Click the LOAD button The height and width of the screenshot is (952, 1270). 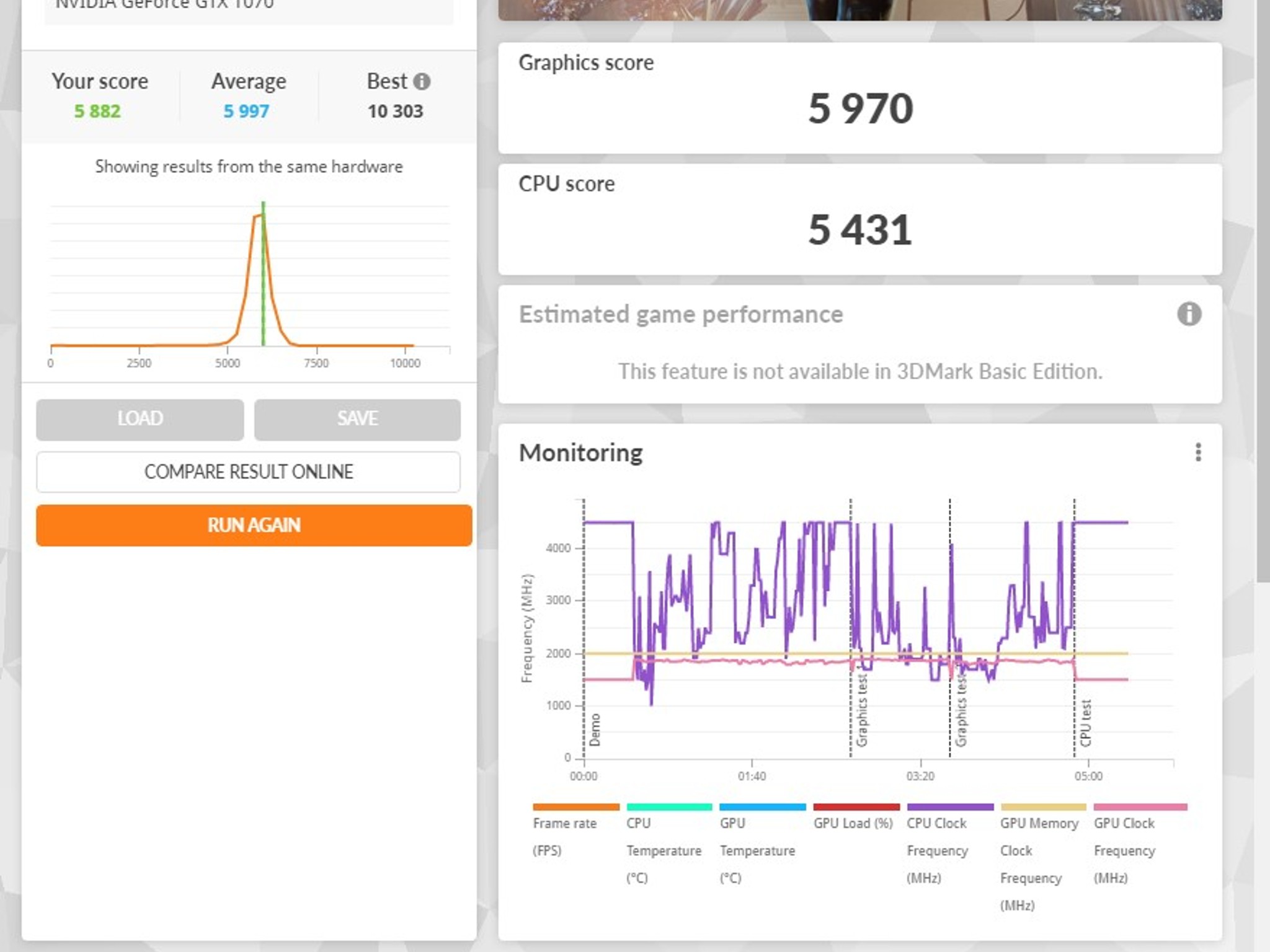click(x=140, y=419)
